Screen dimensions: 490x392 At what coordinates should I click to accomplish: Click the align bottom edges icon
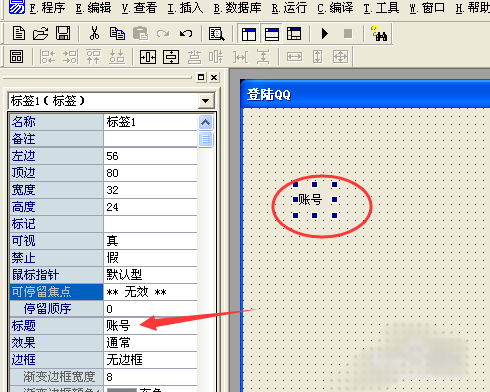[117, 57]
